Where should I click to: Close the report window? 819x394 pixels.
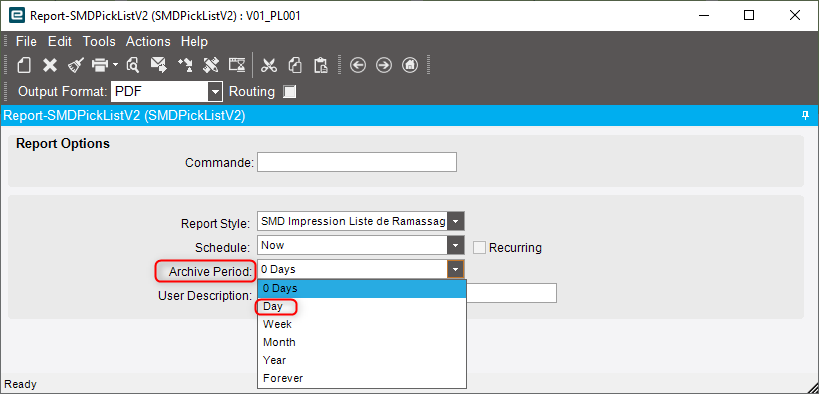click(794, 16)
